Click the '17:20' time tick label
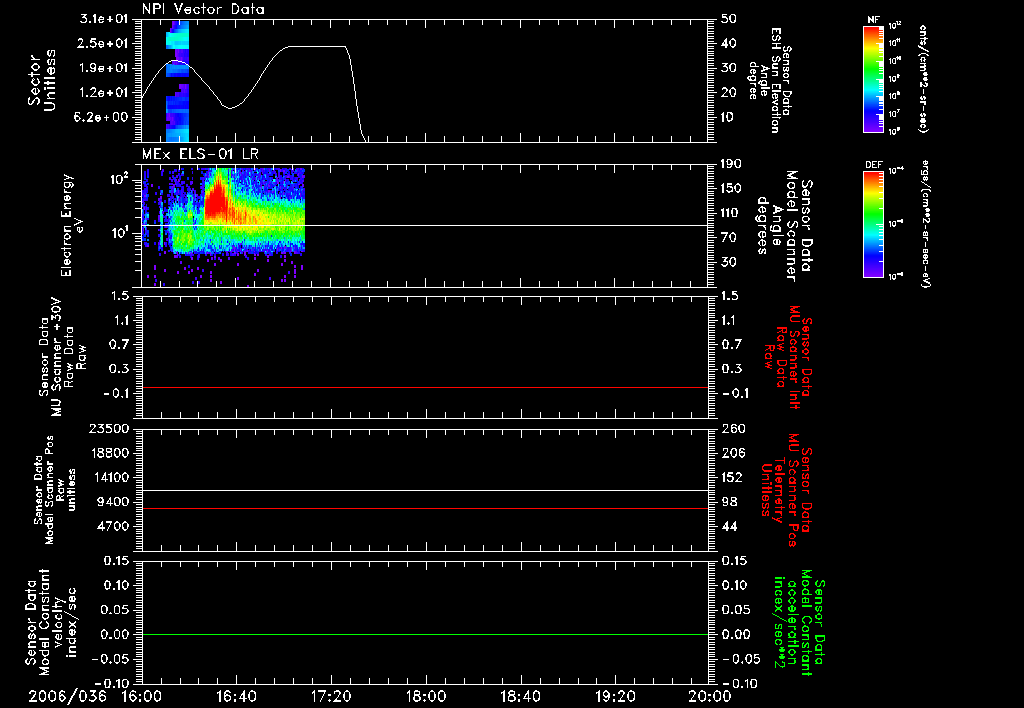 pos(331,696)
